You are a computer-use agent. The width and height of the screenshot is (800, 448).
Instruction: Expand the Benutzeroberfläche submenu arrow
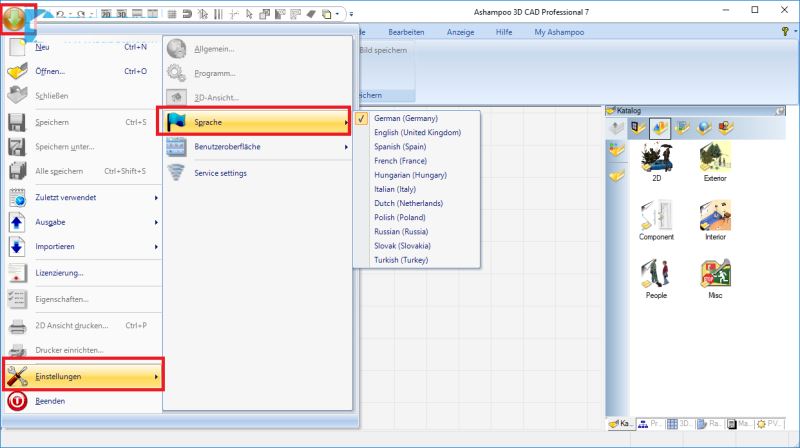pyautogui.click(x=346, y=147)
